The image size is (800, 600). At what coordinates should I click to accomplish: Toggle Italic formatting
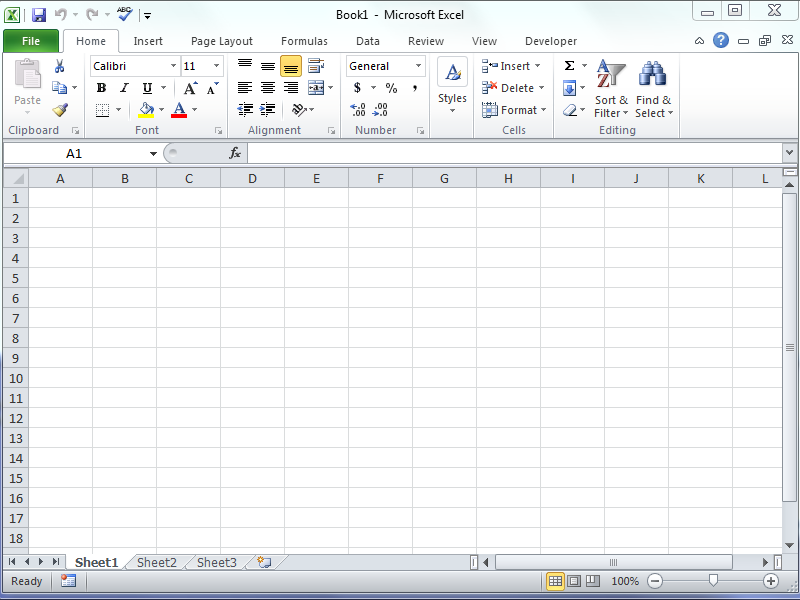click(124, 88)
